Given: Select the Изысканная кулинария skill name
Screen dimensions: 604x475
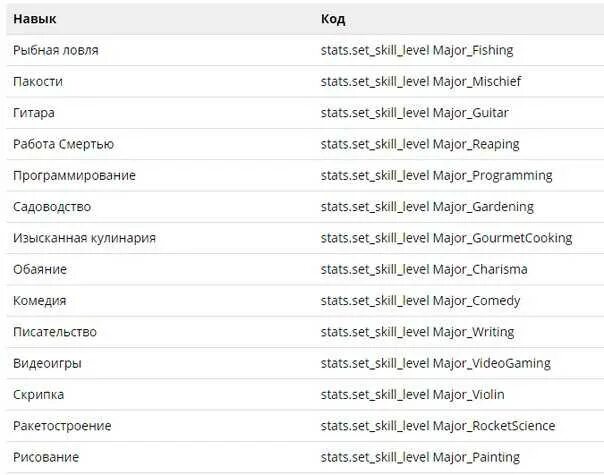Looking at the screenshot, I should click(84, 238).
